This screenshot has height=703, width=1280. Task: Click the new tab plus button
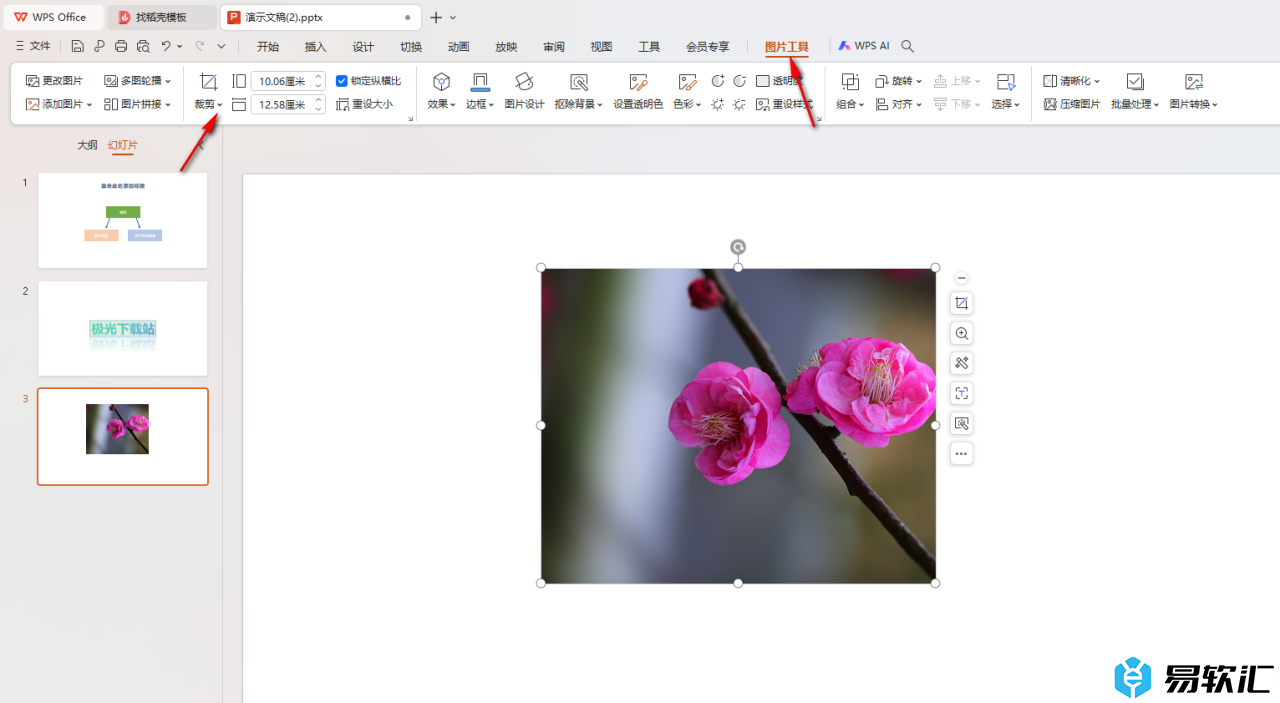pyautogui.click(x=436, y=17)
